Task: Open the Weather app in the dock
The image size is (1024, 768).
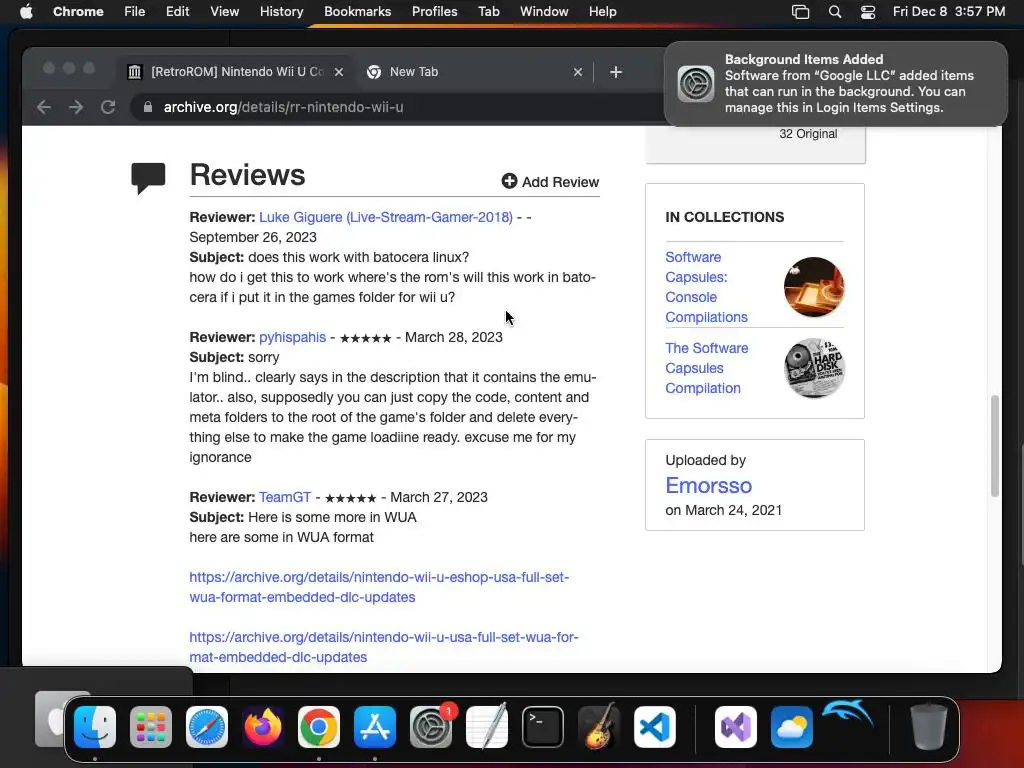Action: [792, 726]
